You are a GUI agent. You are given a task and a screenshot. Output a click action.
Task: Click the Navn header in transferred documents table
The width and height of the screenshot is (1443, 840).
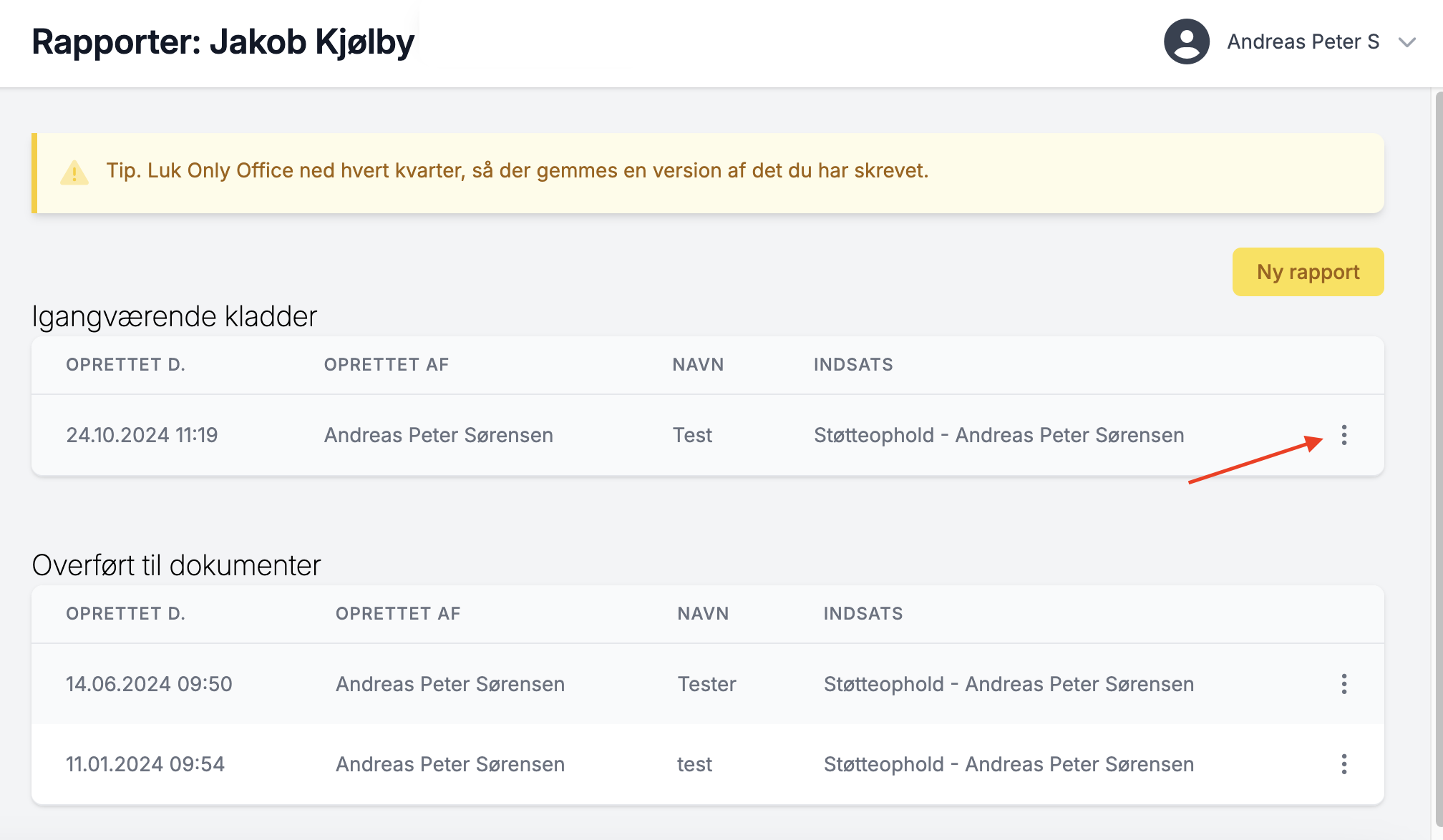[x=703, y=614]
